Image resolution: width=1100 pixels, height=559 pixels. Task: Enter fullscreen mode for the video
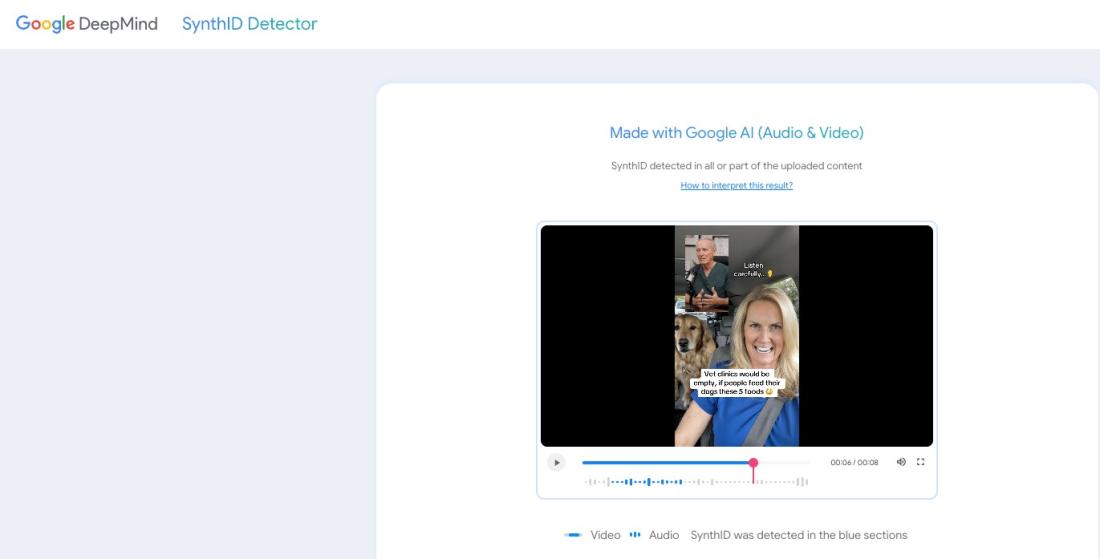pos(921,462)
